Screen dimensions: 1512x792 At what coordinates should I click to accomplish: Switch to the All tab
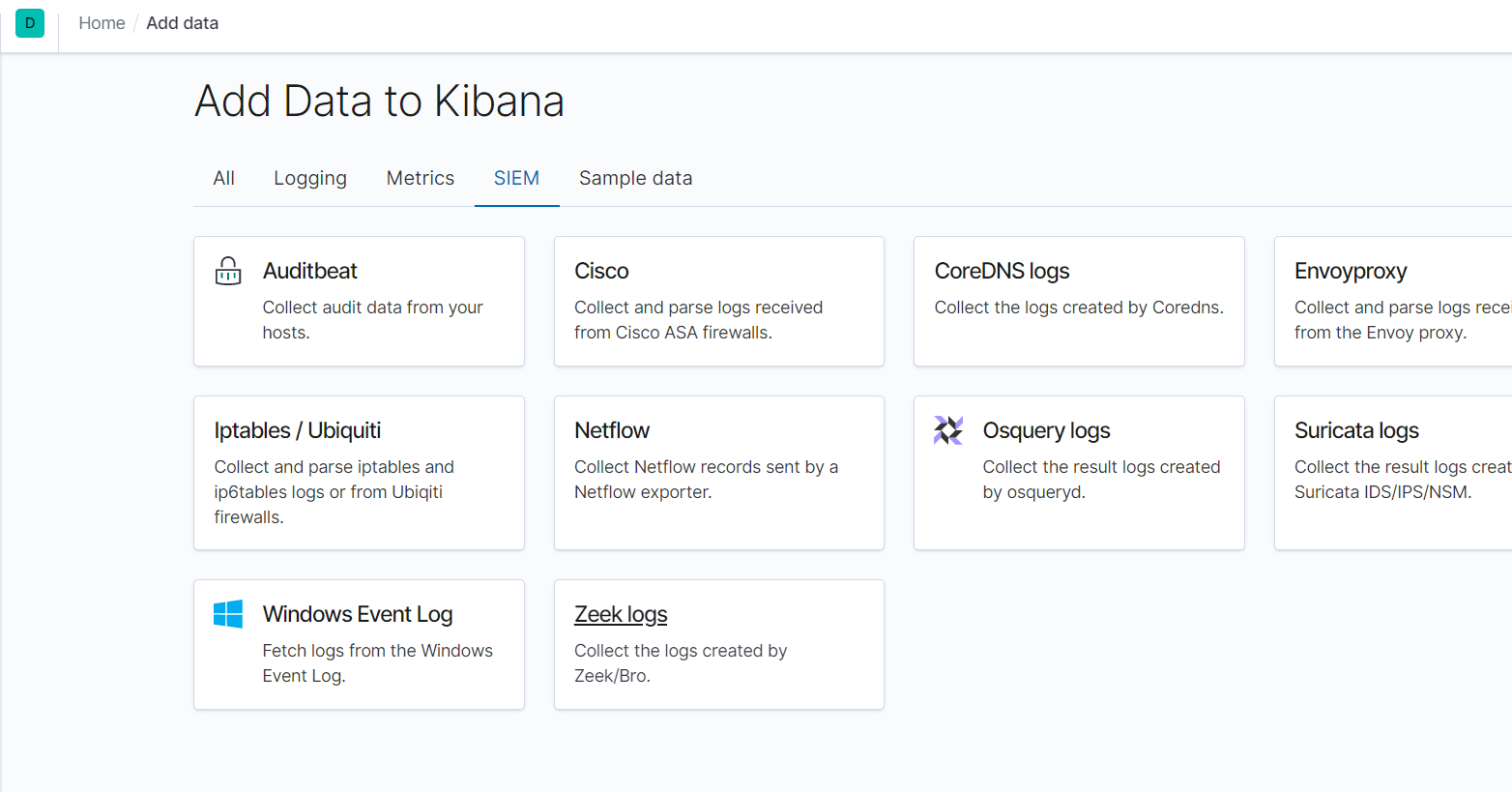224,178
